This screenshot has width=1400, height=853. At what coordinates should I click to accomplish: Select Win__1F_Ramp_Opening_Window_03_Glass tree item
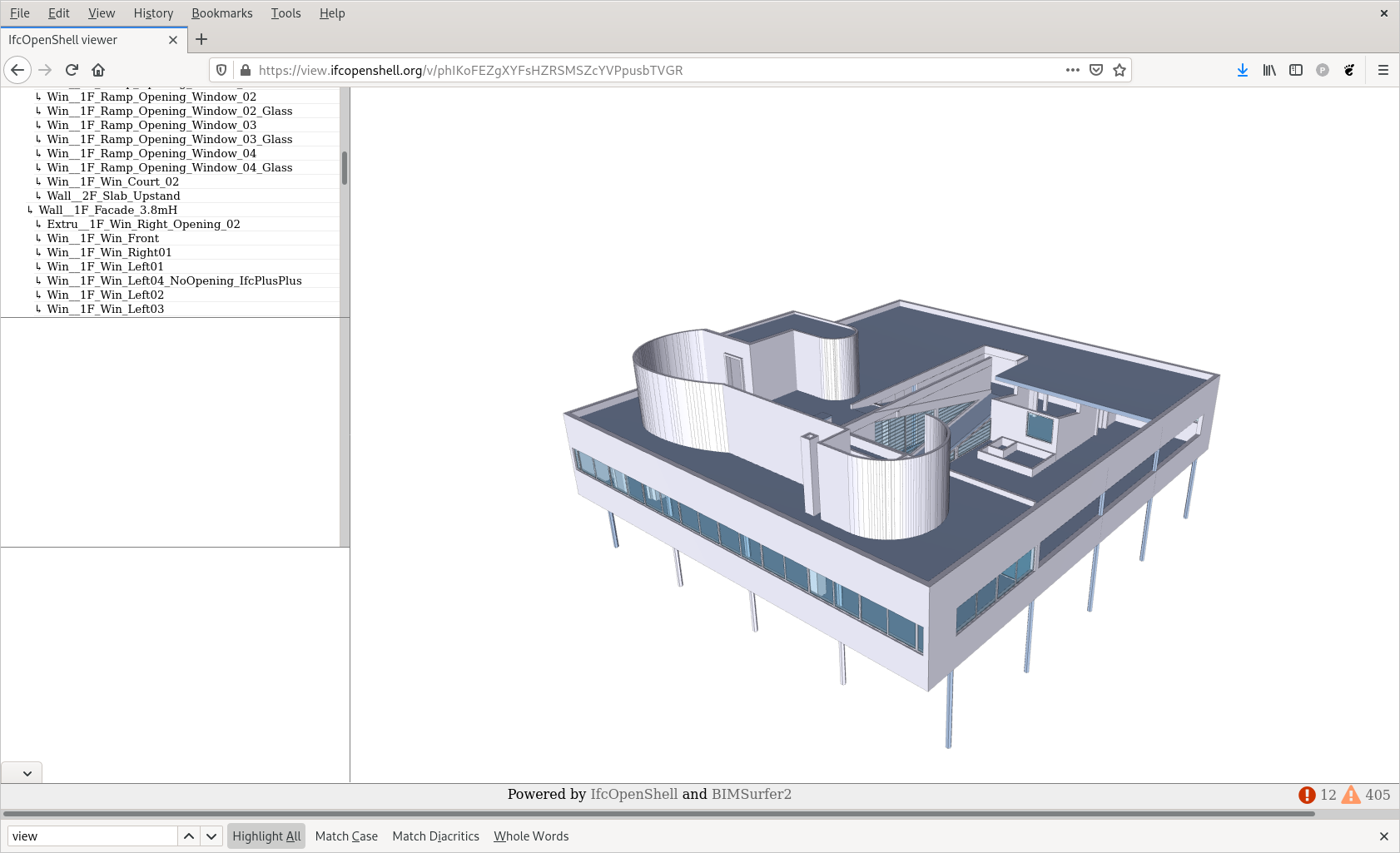[170, 139]
